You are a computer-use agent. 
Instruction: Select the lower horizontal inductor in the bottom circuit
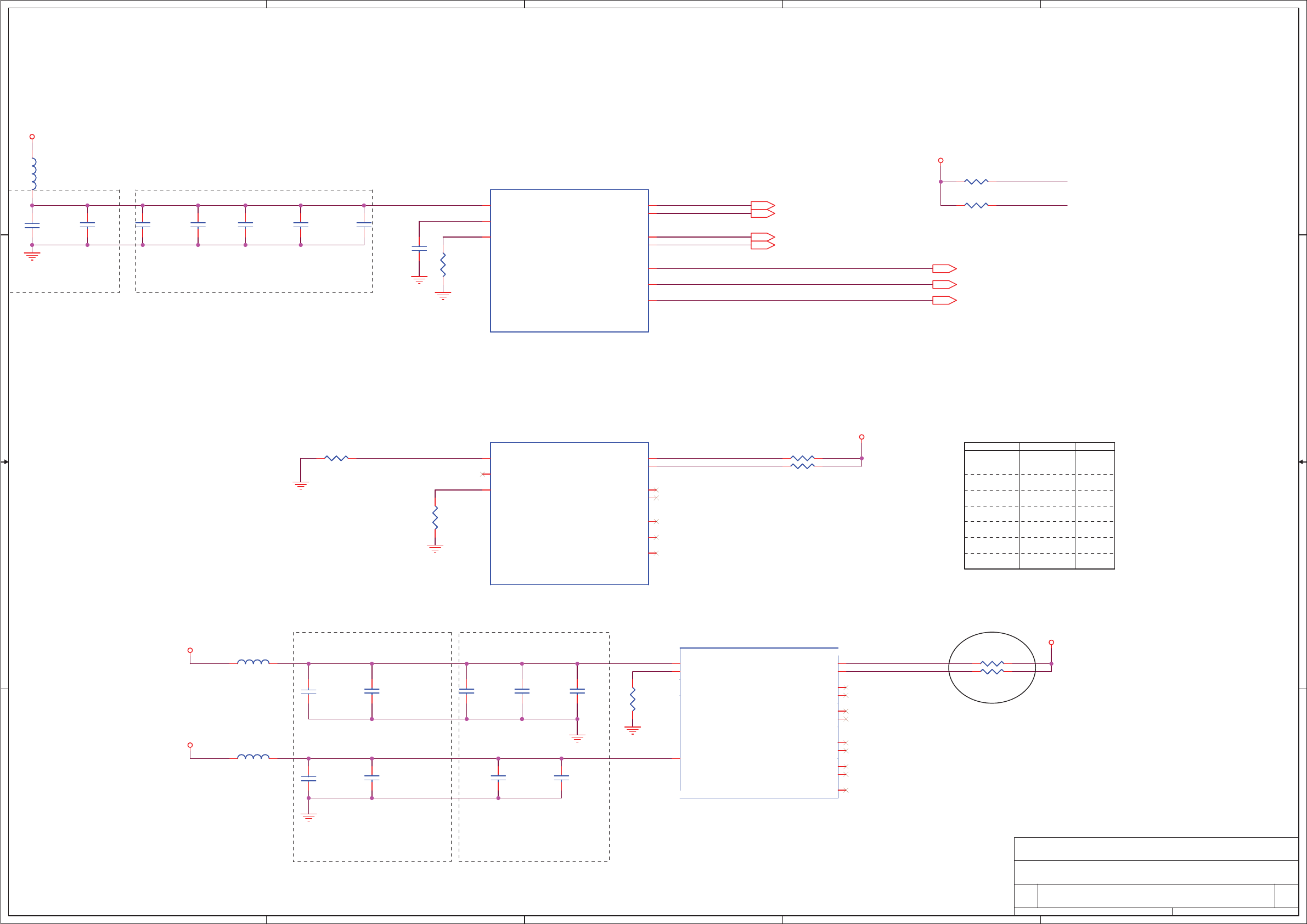[x=253, y=757]
